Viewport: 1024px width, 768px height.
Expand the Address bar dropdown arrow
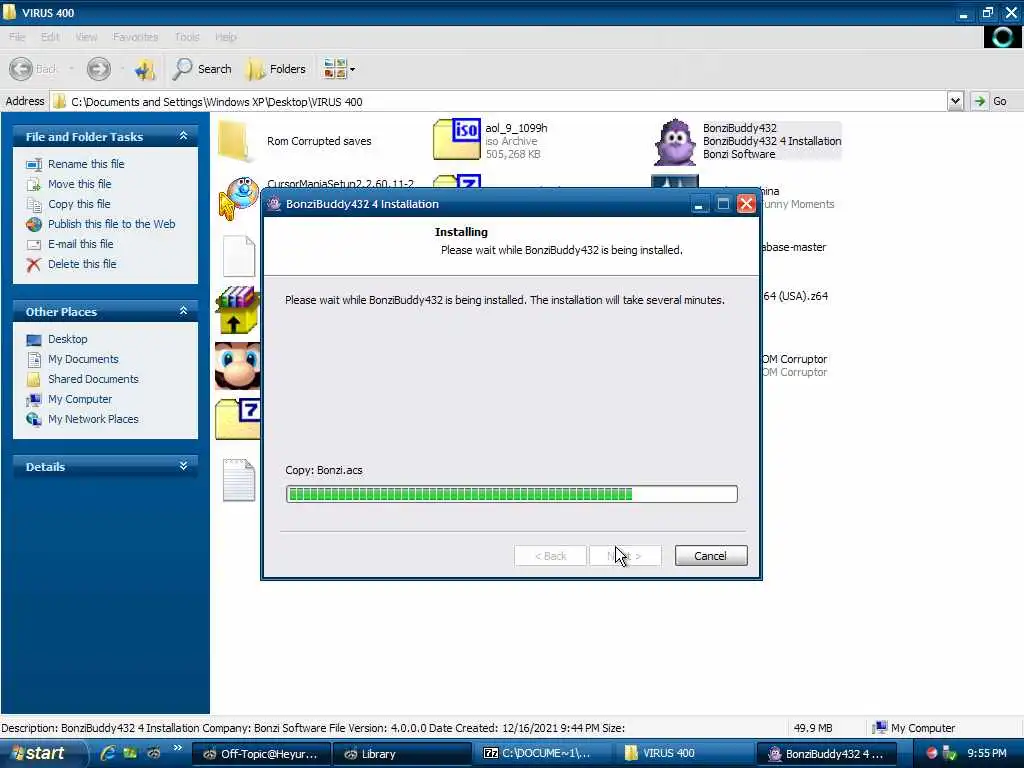[x=955, y=101]
